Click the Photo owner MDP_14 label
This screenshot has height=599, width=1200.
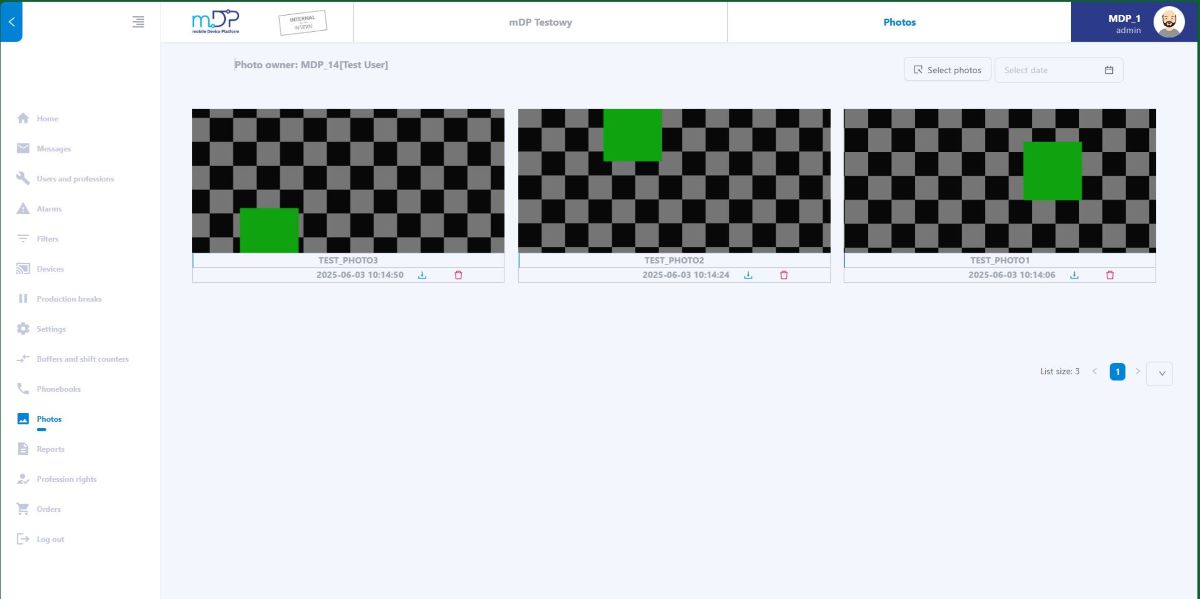[311, 65]
